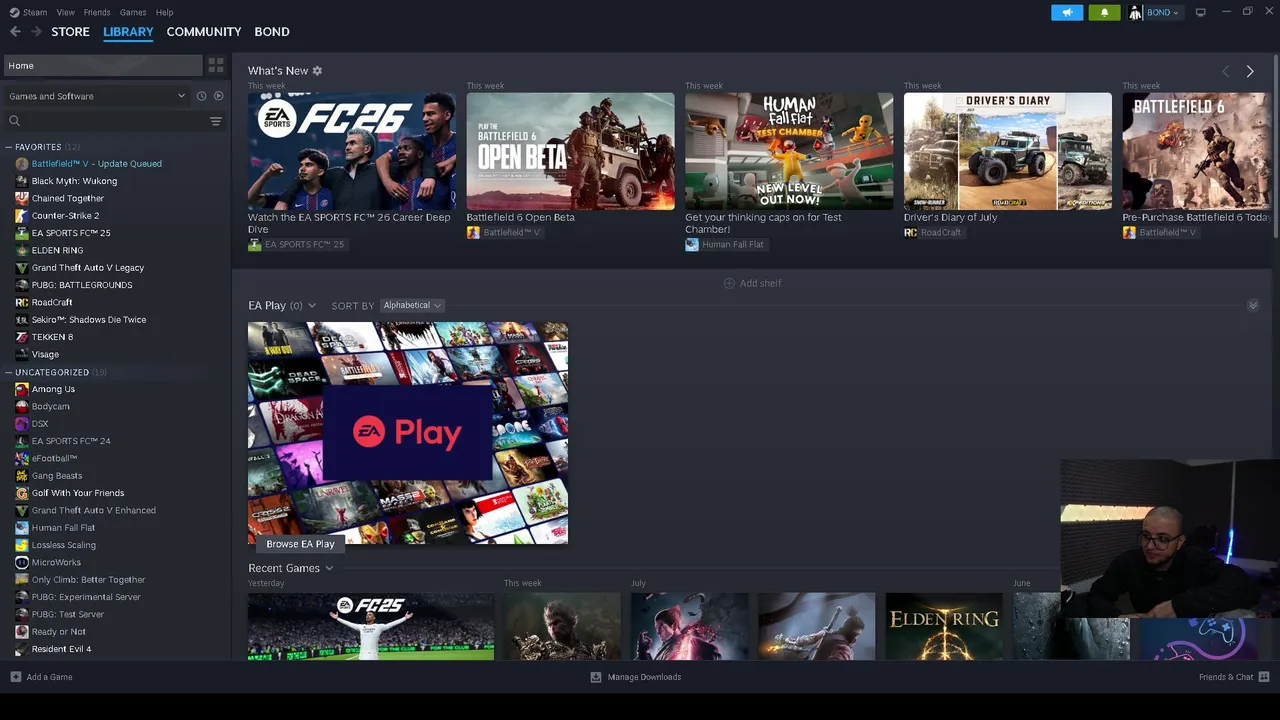Switch to the COMMUNITY tab

204,32
